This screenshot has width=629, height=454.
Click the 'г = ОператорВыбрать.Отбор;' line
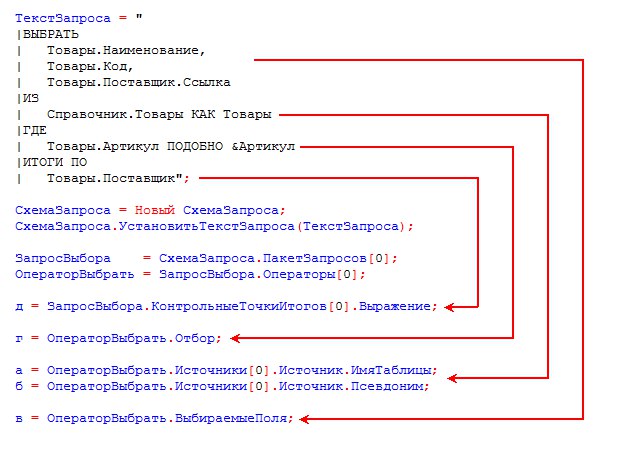[118, 339]
